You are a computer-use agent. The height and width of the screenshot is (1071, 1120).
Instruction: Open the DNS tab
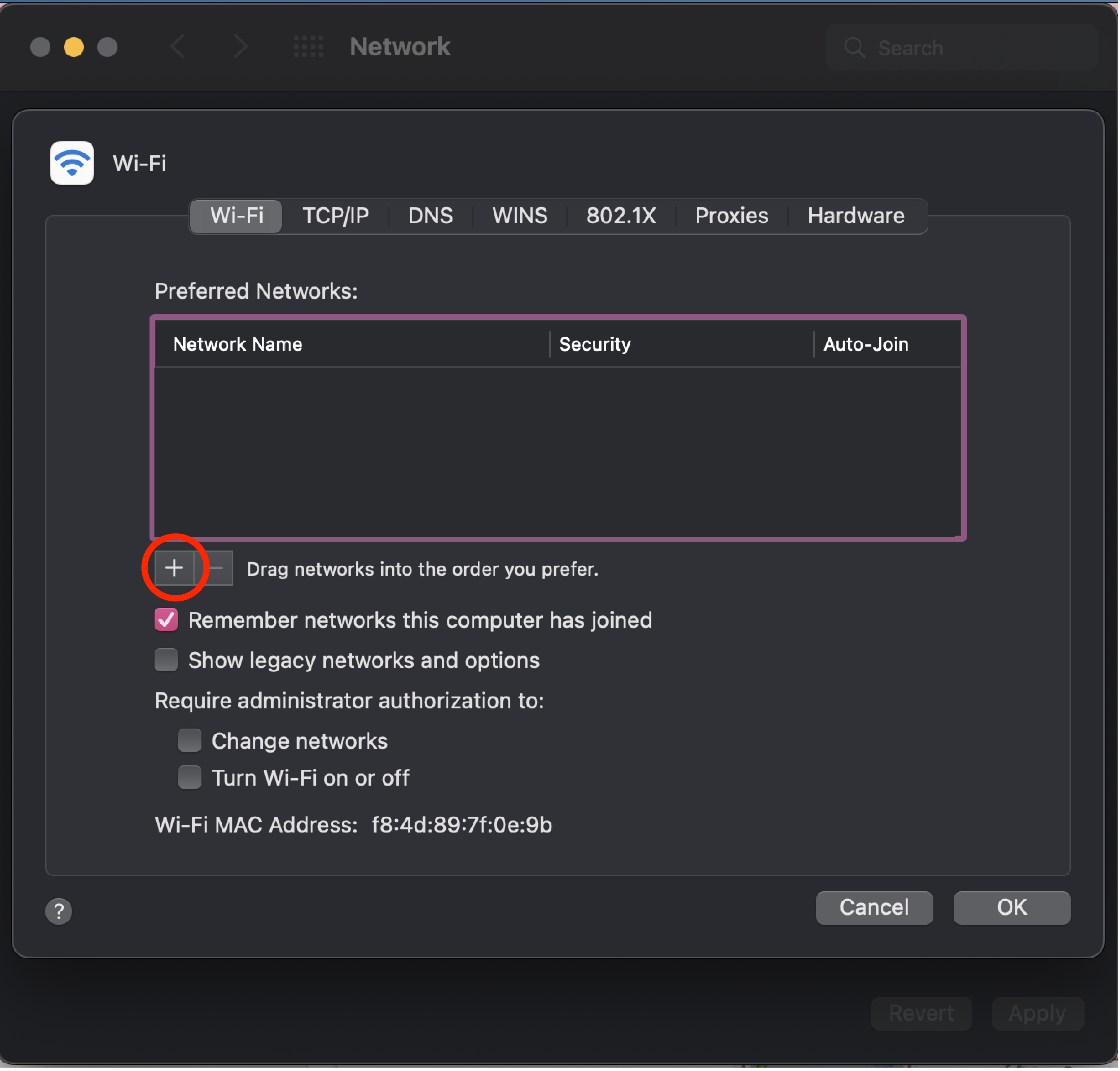click(x=430, y=216)
